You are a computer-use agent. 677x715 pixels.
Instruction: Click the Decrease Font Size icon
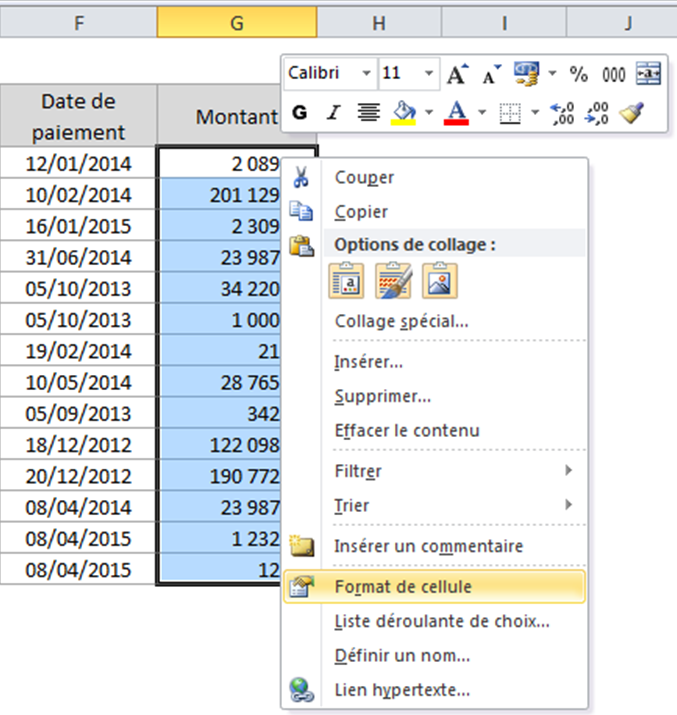(491, 74)
